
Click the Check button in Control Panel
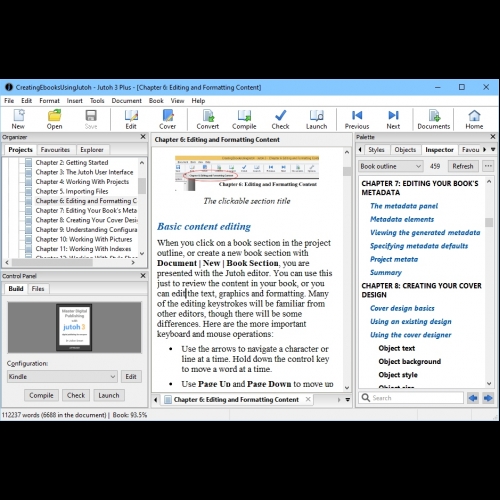pyautogui.click(x=76, y=395)
